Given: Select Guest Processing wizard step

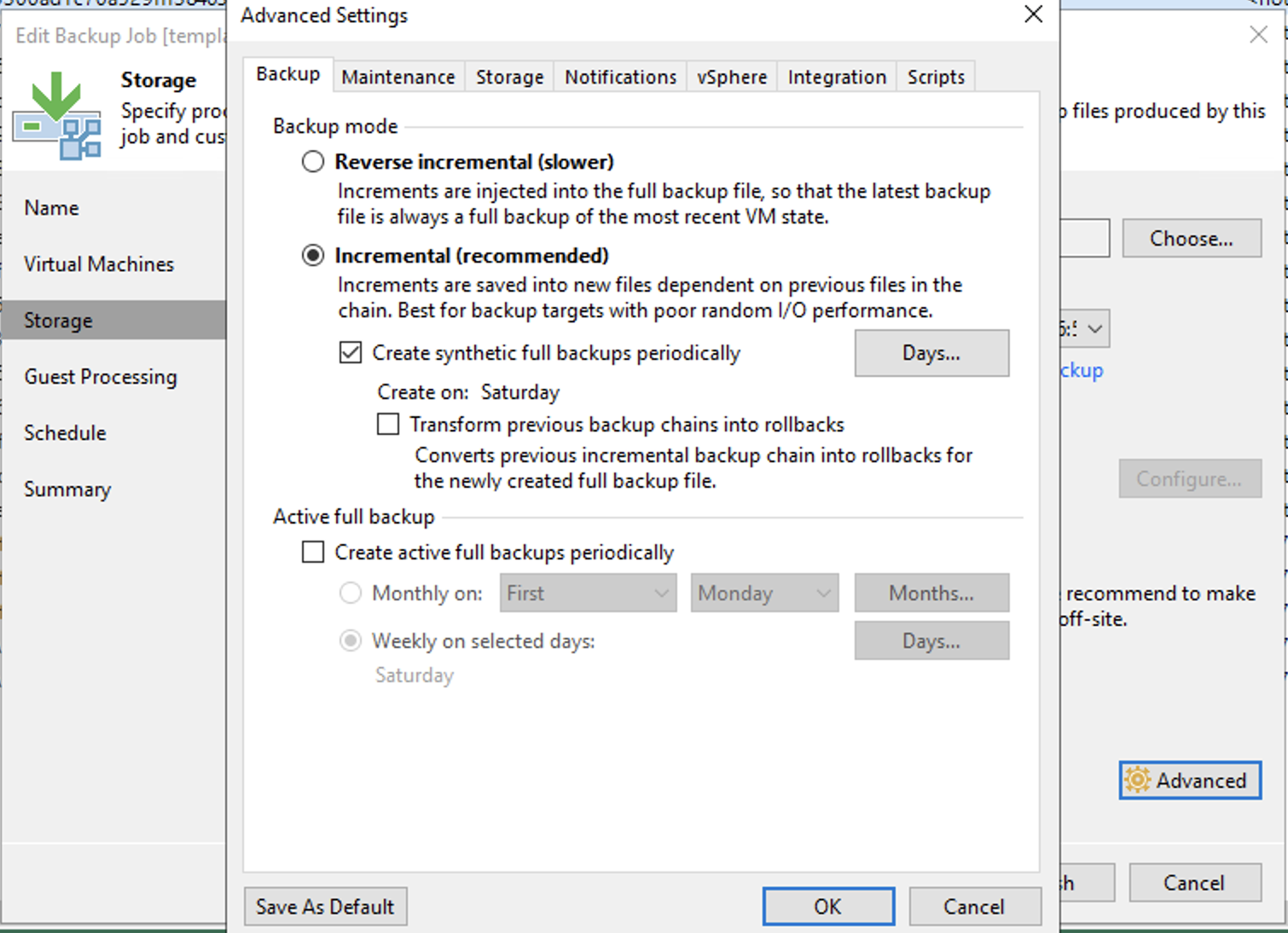Looking at the screenshot, I should (x=101, y=377).
